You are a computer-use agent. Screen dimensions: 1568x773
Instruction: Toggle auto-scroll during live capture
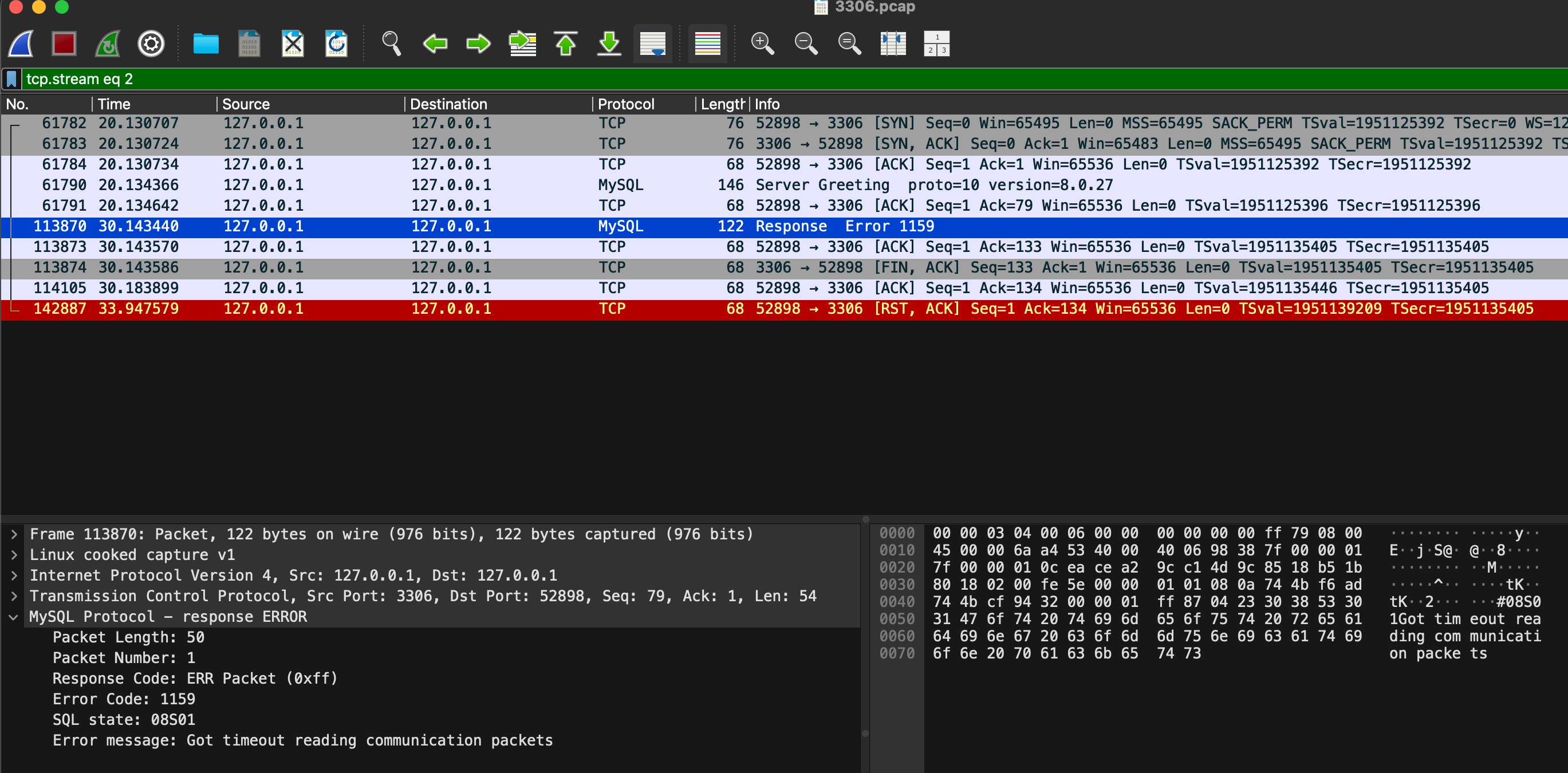(652, 44)
